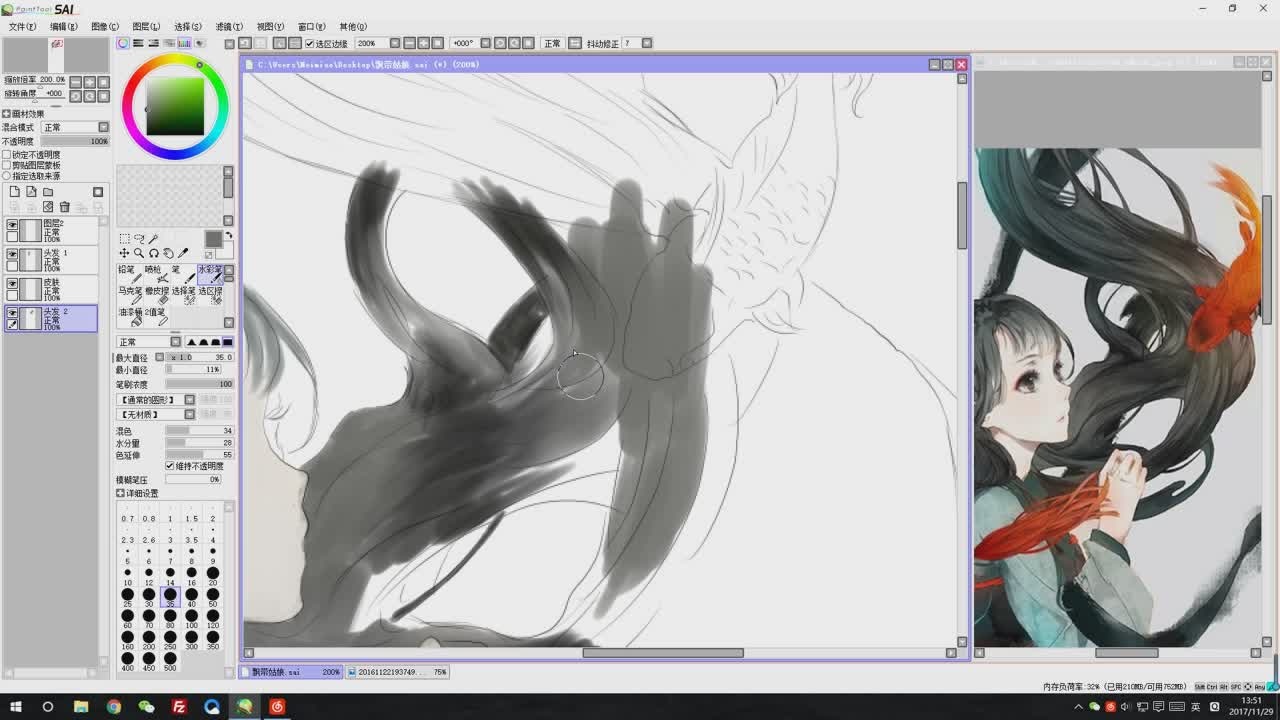Select the 铅笔 (pencil) brush tool
The width and height of the screenshot is (1280, 720).
coord(129,273)
